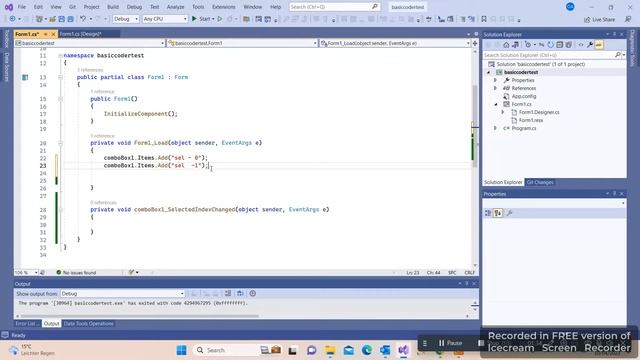
Task: Click the search magnifier in Solution Explorer
Action: tap(618, 55)
